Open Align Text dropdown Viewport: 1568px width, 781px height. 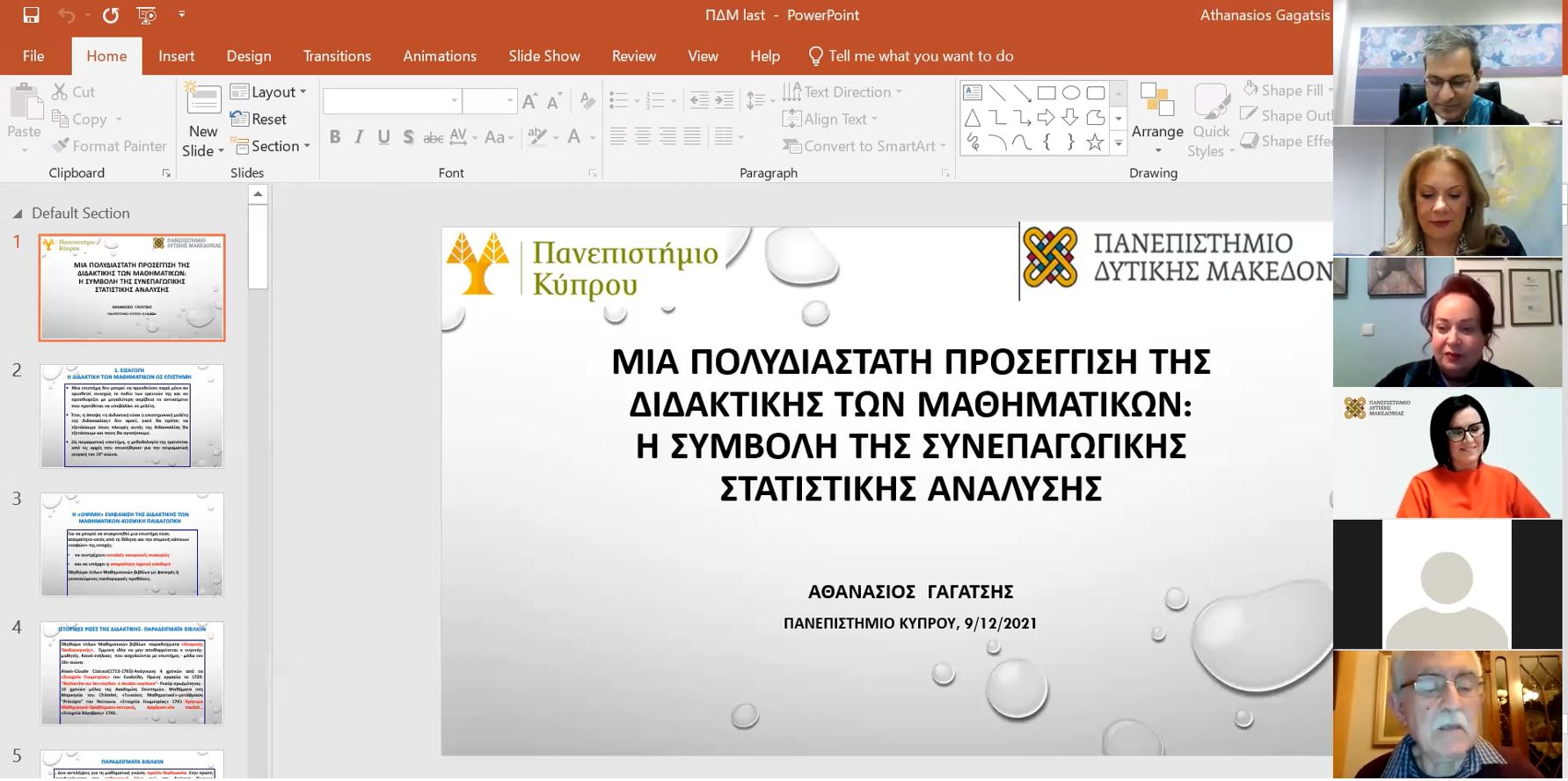pyautogui.click(x=831, y=119)
